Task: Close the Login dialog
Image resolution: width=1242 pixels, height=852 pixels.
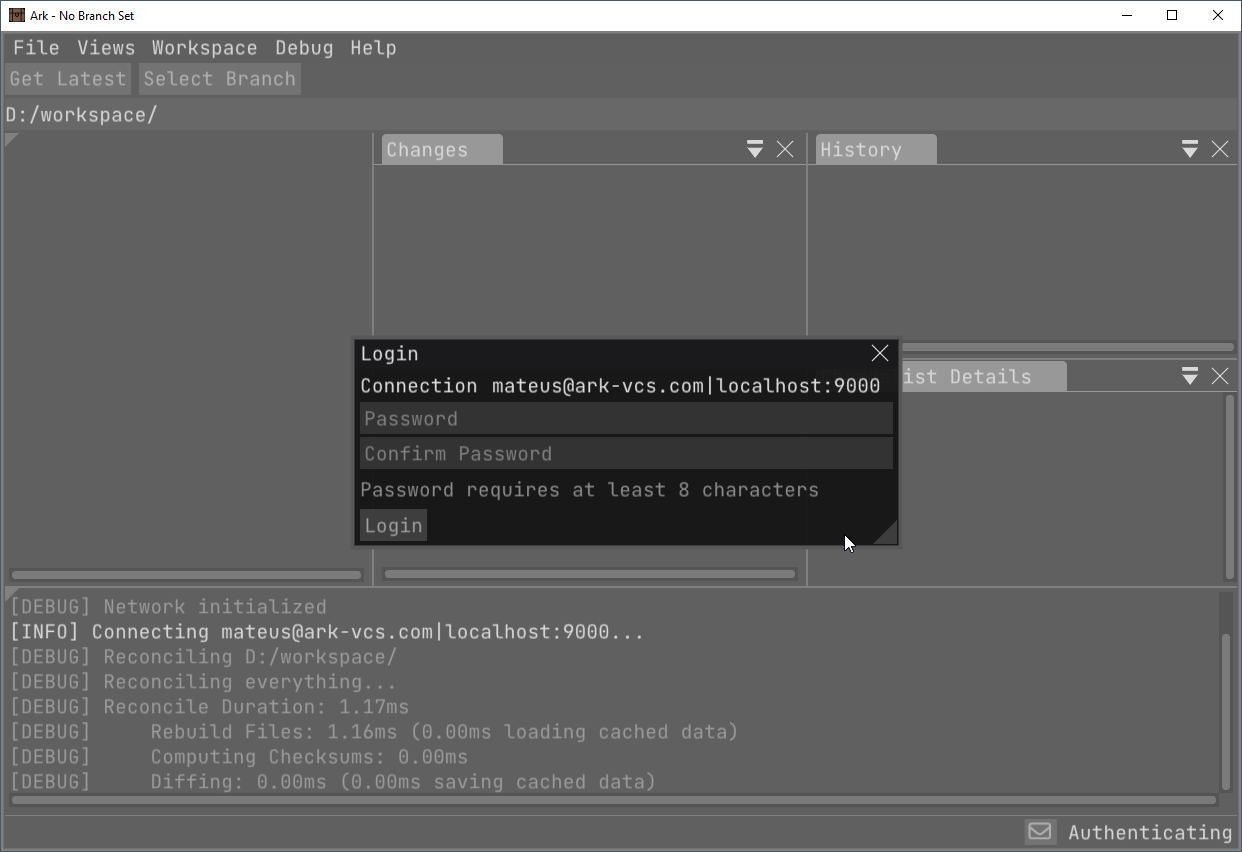Action: [x=880, y=354]
